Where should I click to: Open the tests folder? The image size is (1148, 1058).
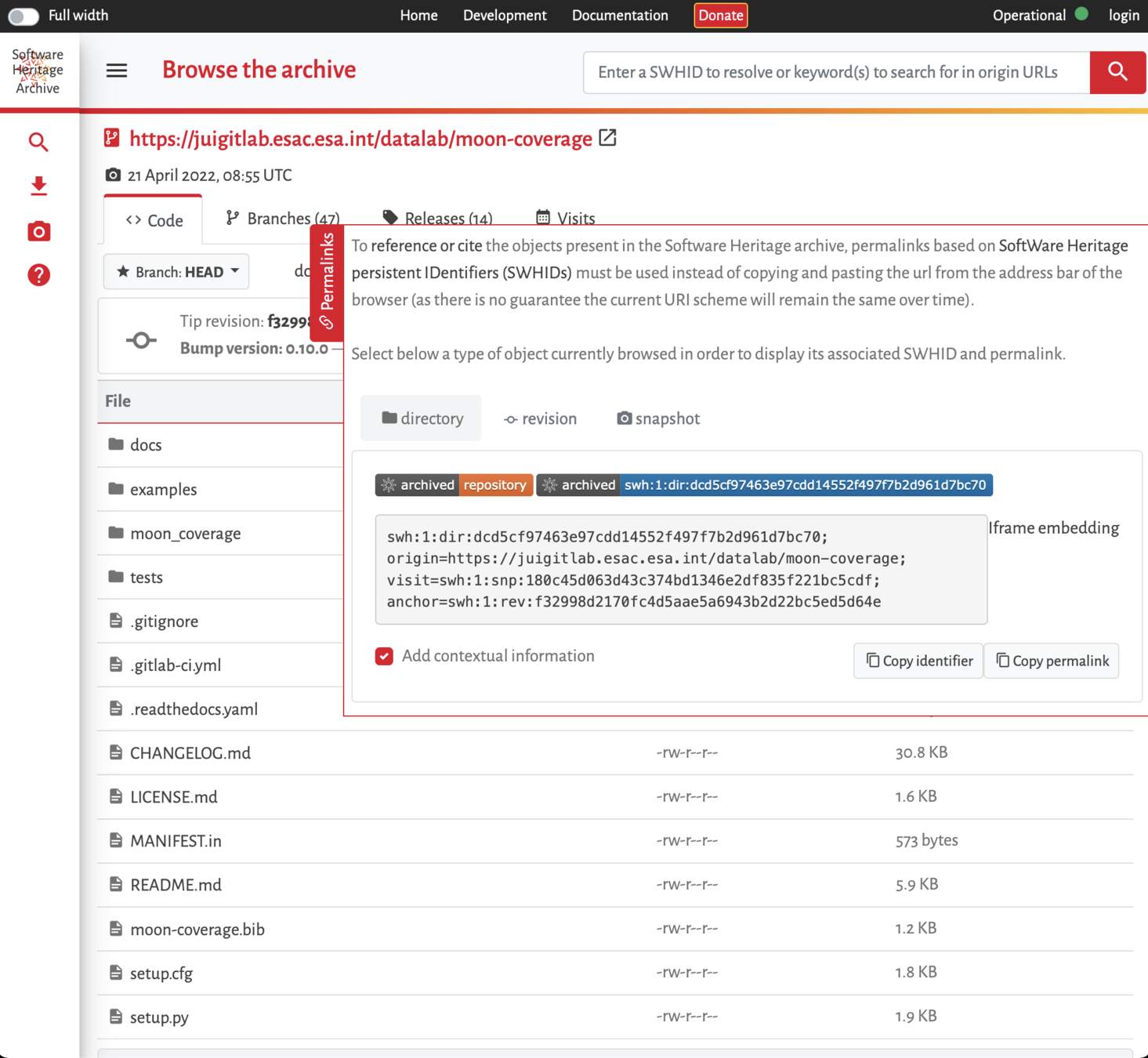[x=147, y=578]
